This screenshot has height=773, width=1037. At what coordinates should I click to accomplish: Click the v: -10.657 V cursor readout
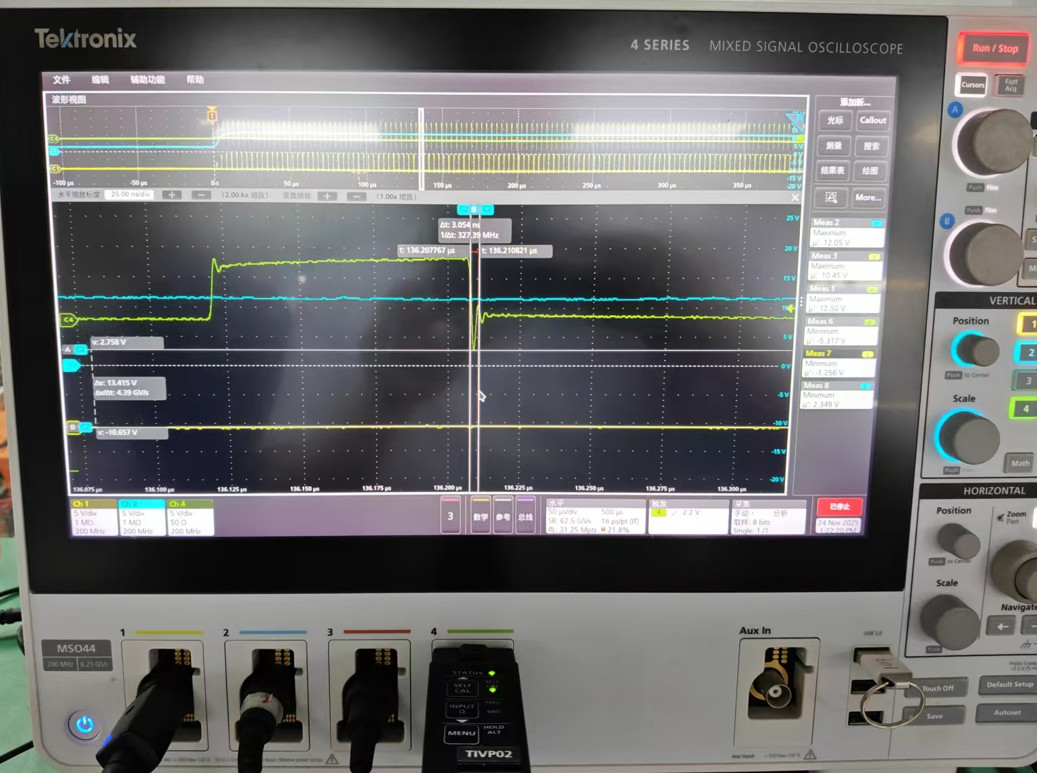click(x=132, y=432)
